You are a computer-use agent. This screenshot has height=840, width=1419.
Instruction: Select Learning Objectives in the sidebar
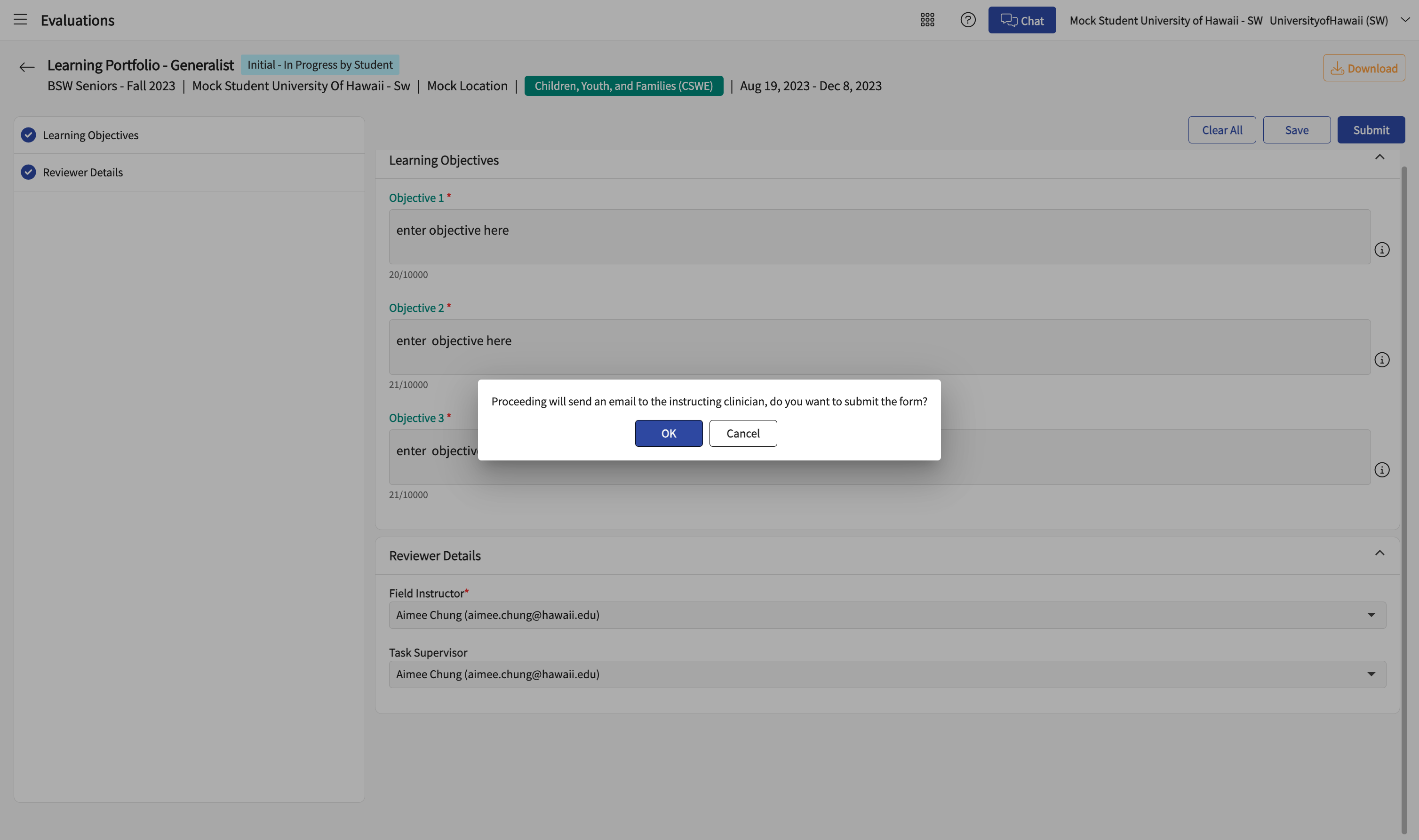(189, 135)
